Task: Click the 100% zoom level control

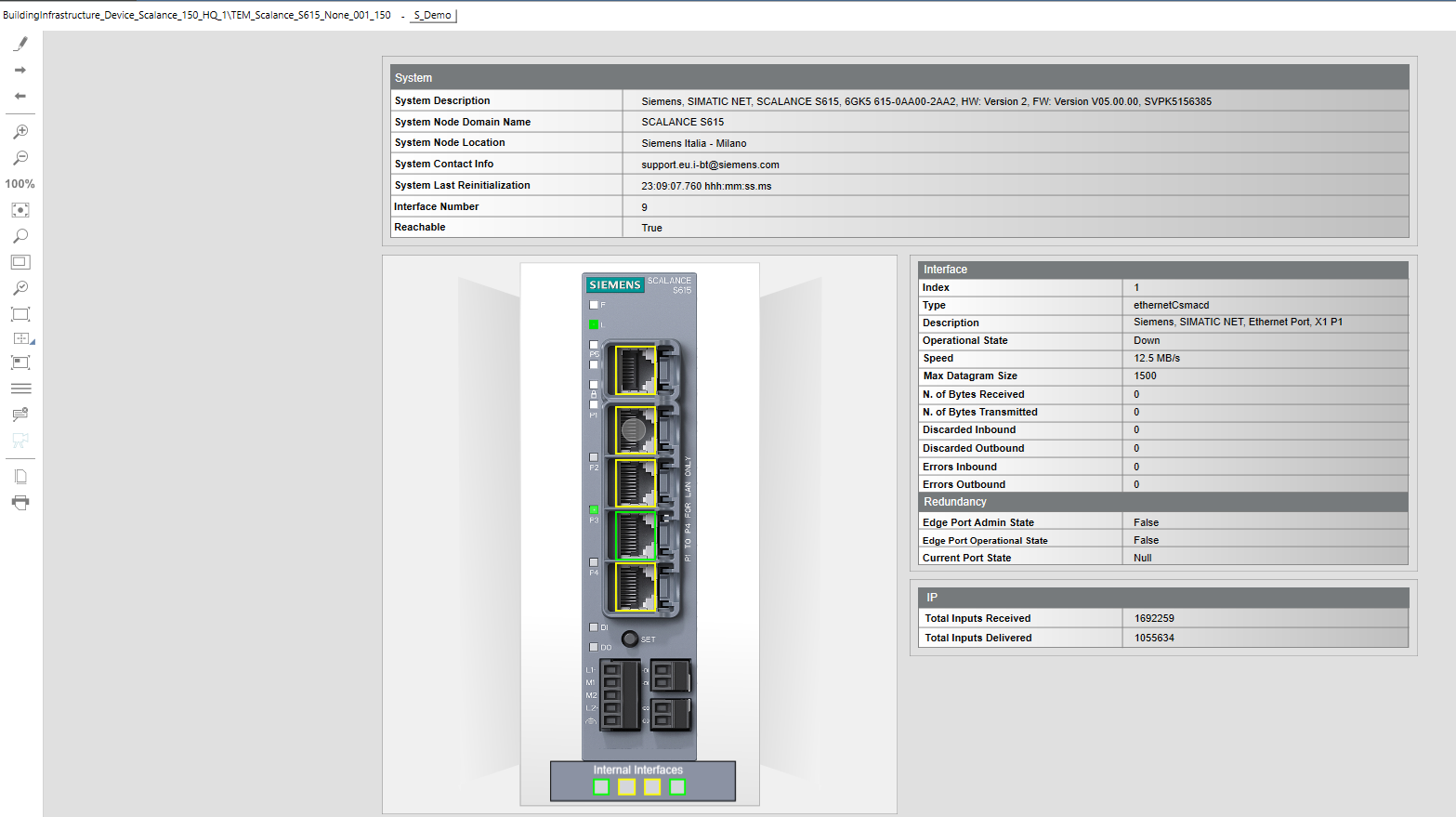Action: click(20, 183)
